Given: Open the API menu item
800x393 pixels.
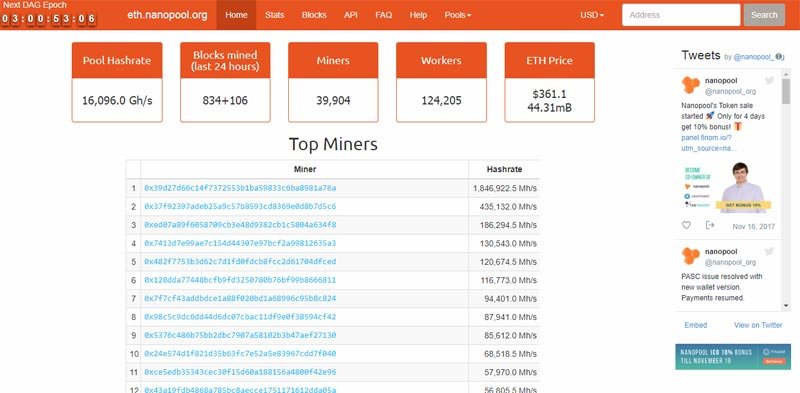Looking at the screenshot, I should (x=351, y=15).
